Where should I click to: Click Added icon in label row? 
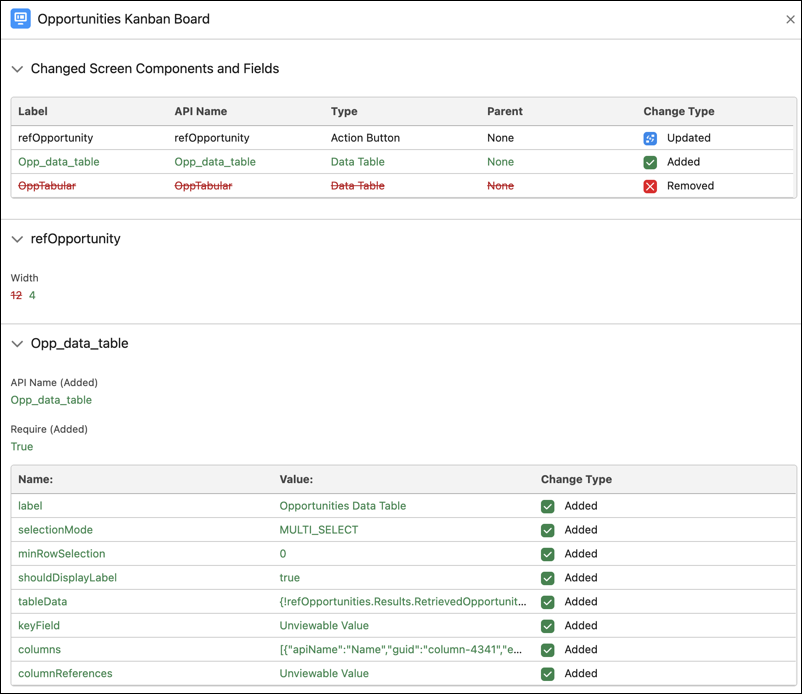pos(547,506)
